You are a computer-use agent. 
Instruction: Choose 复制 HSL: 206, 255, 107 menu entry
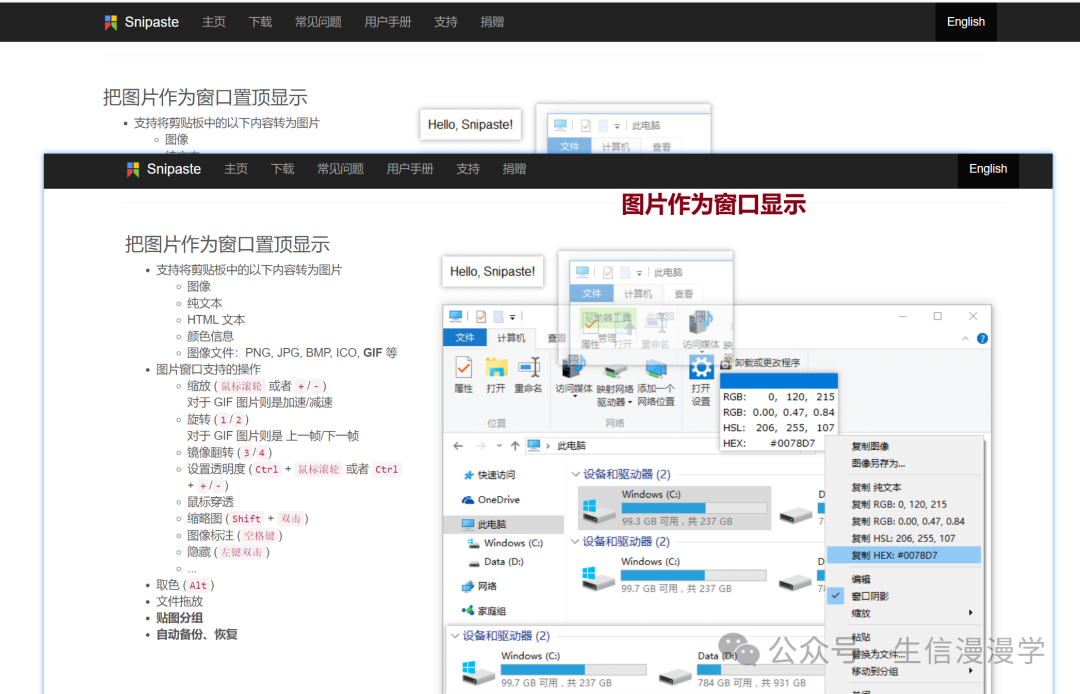point(903,538)
